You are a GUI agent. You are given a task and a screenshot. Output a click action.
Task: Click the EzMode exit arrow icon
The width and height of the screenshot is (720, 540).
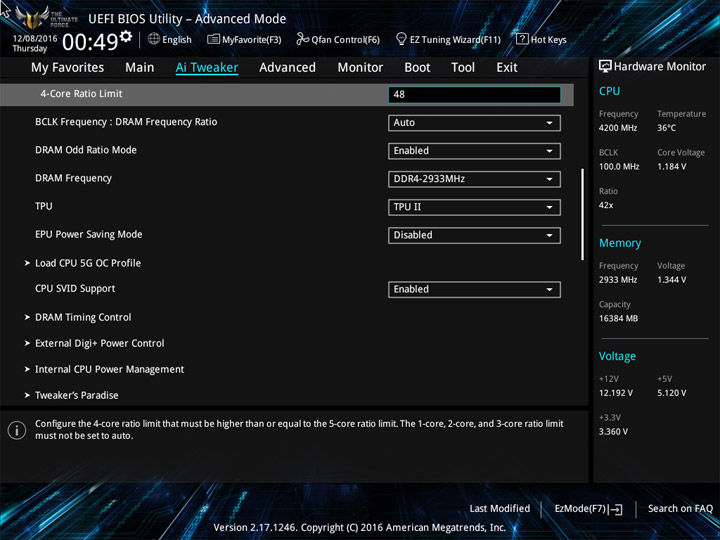click(x=615, y=509)
